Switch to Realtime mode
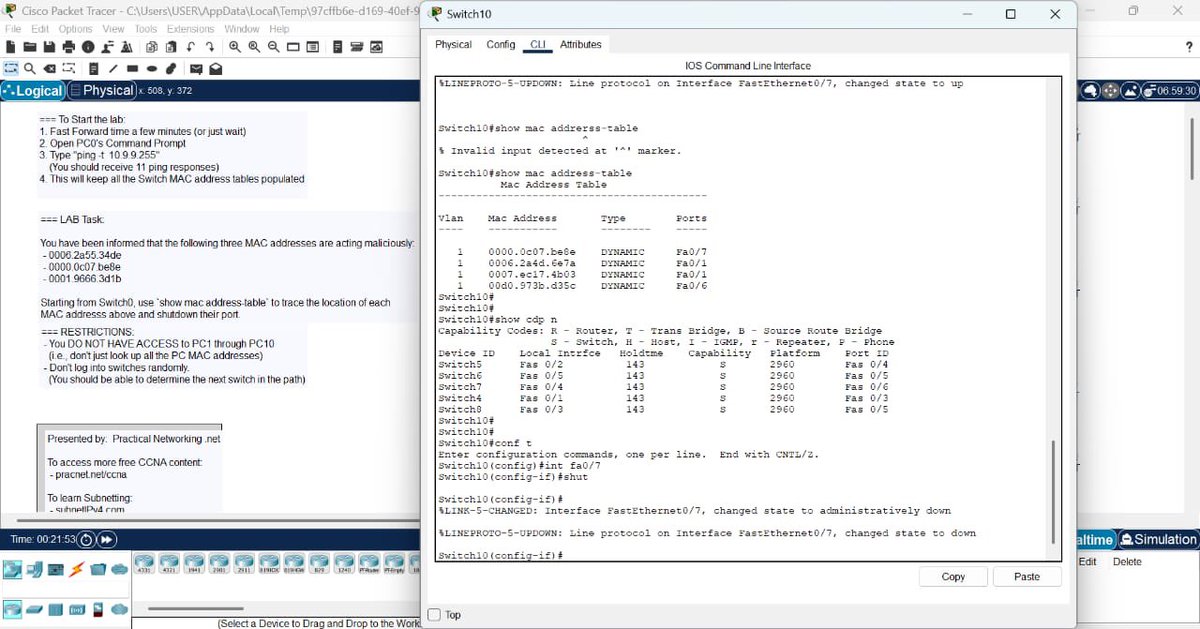This screenshot has width=1200, height=629. 1095,540
